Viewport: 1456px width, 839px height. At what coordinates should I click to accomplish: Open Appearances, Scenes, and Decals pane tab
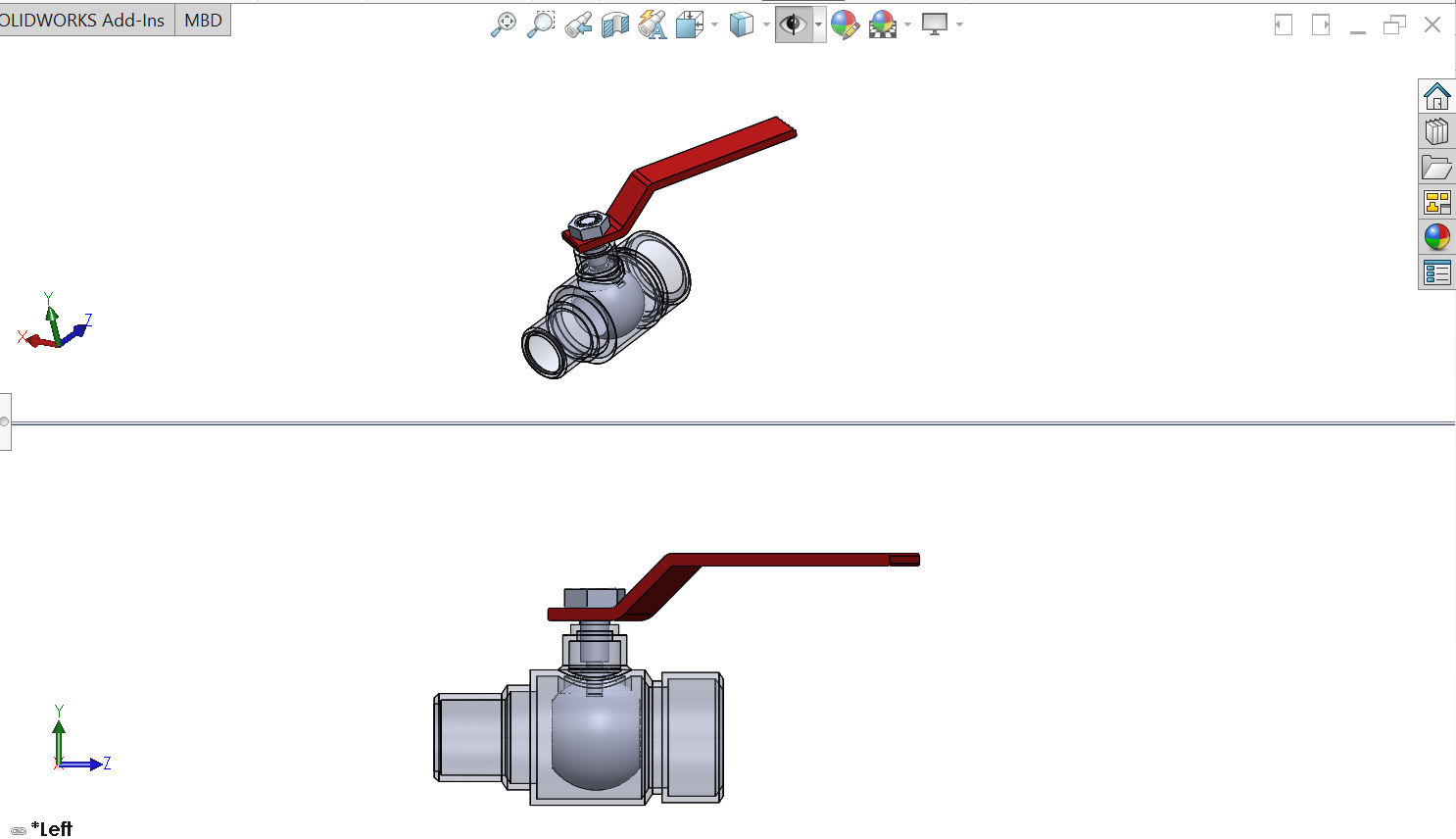click(x=1436, y=237)
